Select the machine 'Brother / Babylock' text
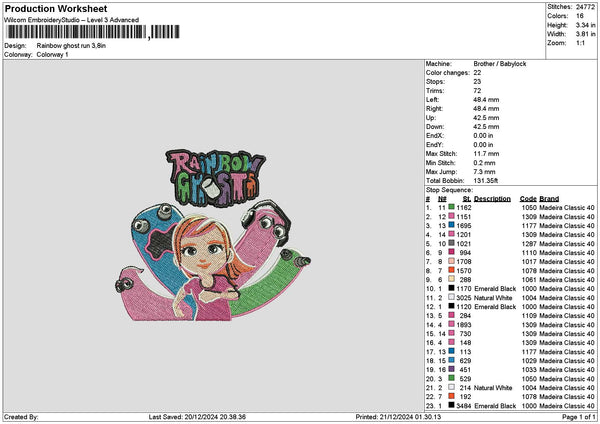600x424 pixels. click(500, 64)
